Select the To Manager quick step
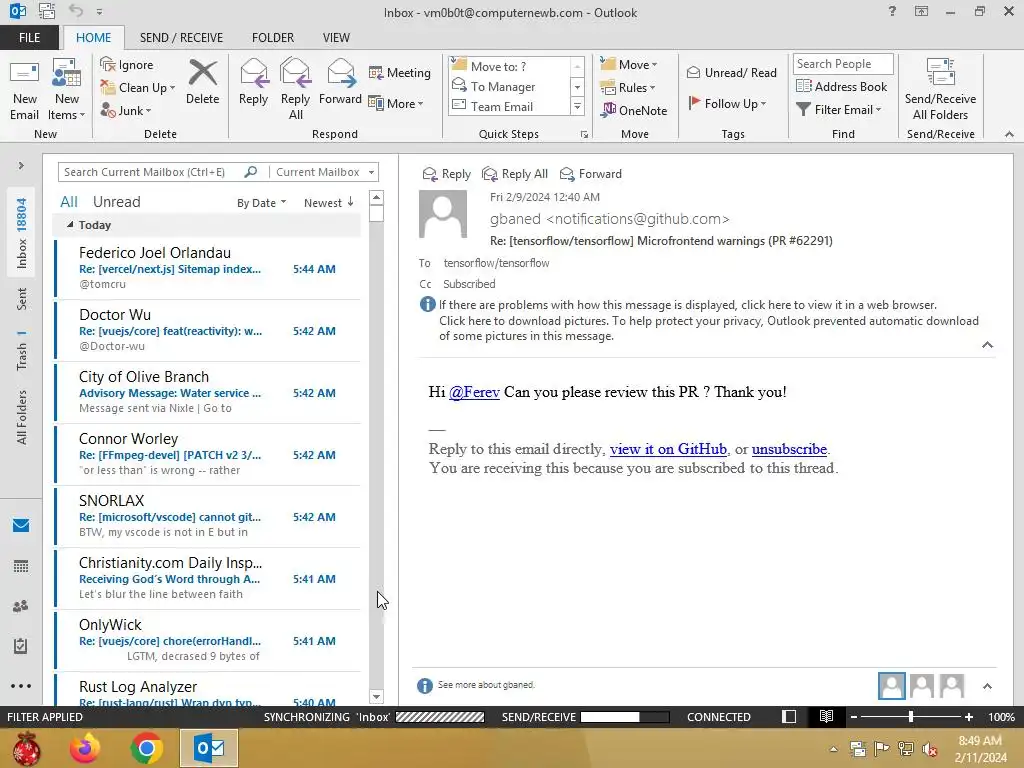The image size is (1024, 768). [x=509, y=86]
